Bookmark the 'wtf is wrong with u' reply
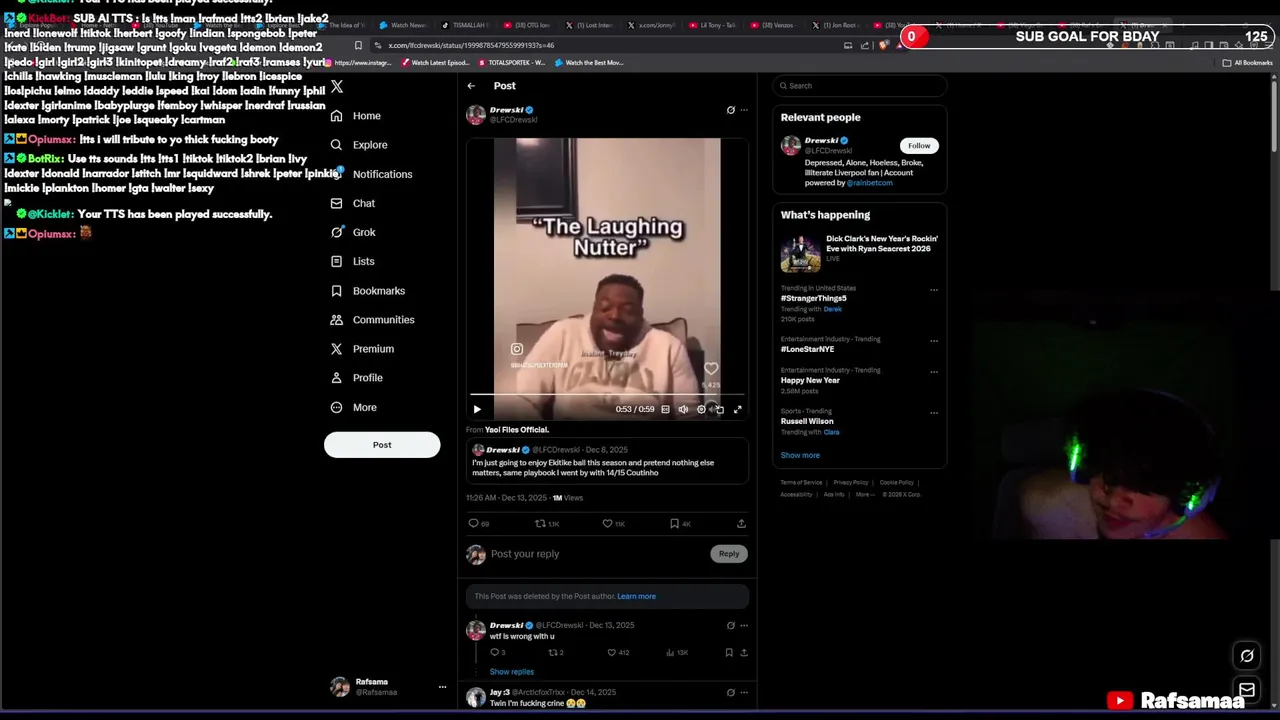This screenshot has width=1280, height=720. tap(729, 653)
